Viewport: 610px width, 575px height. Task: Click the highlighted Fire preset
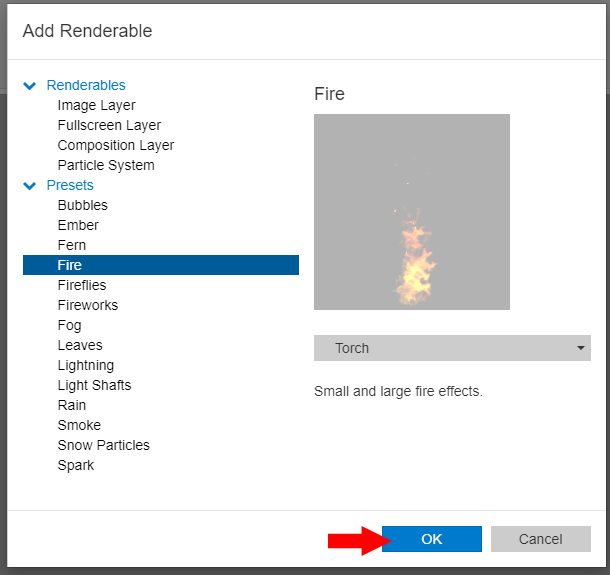click(70, 265)
